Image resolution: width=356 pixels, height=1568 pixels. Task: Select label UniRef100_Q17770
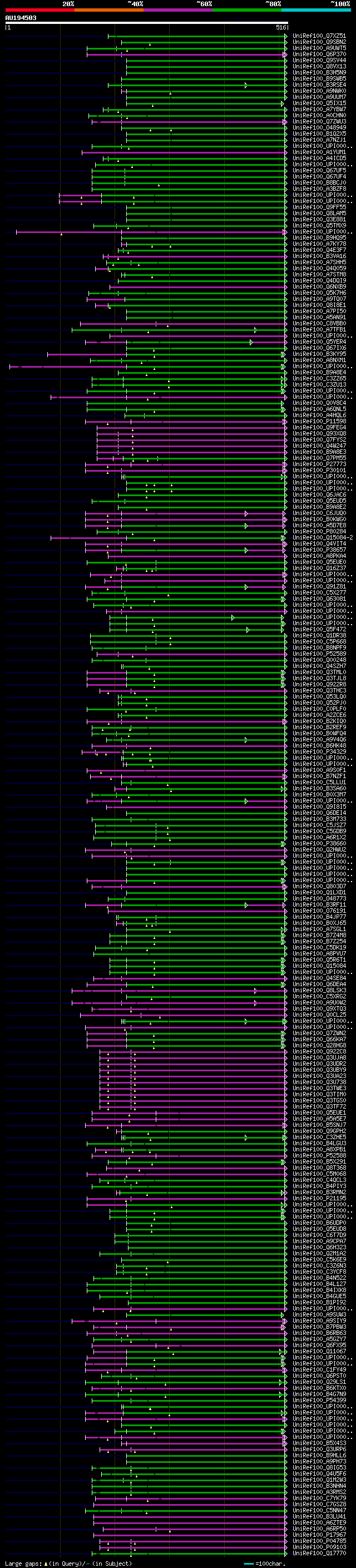(319, 1553)
